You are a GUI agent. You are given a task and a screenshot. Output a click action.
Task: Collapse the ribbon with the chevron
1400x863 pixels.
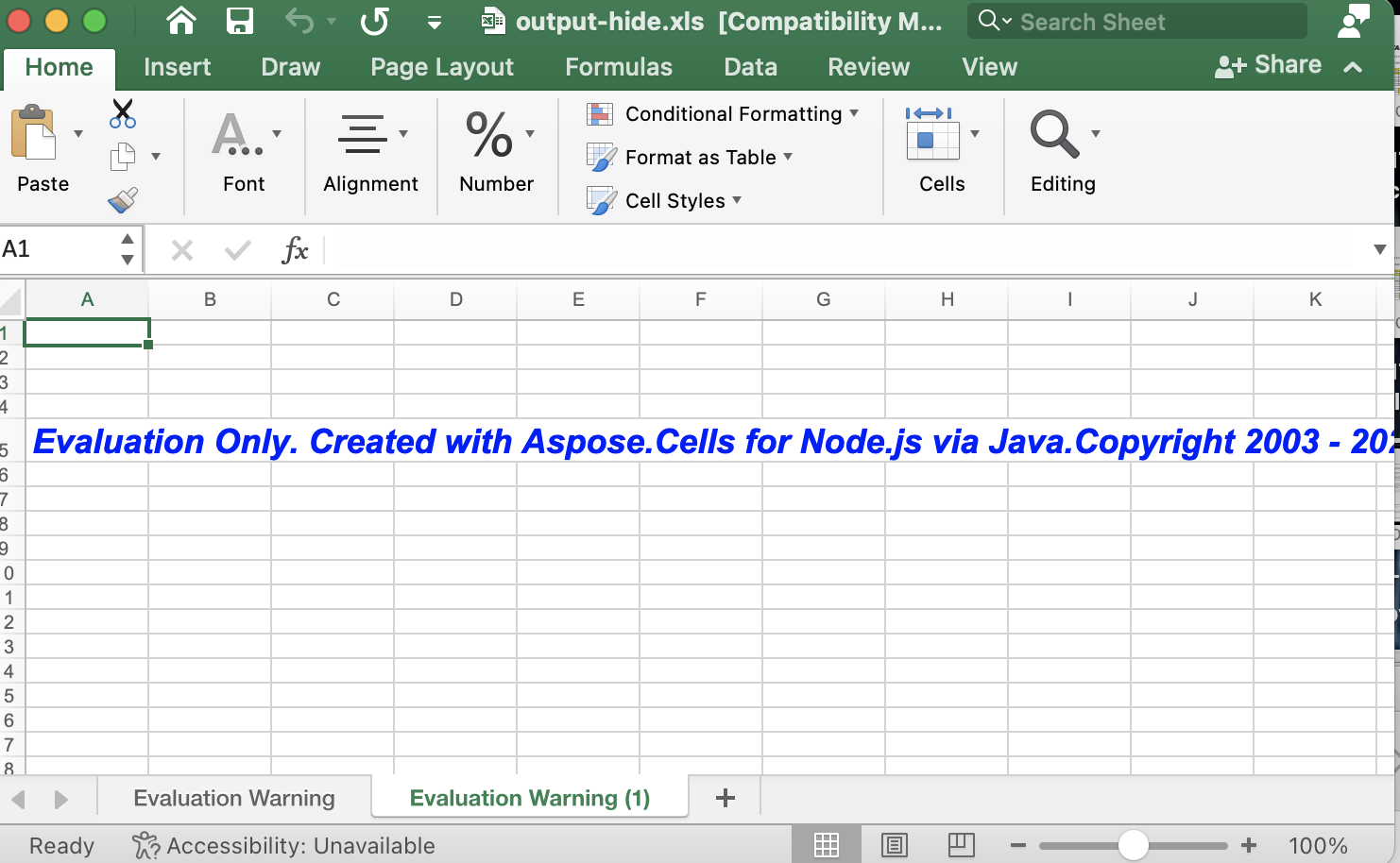pos(1353,67)
